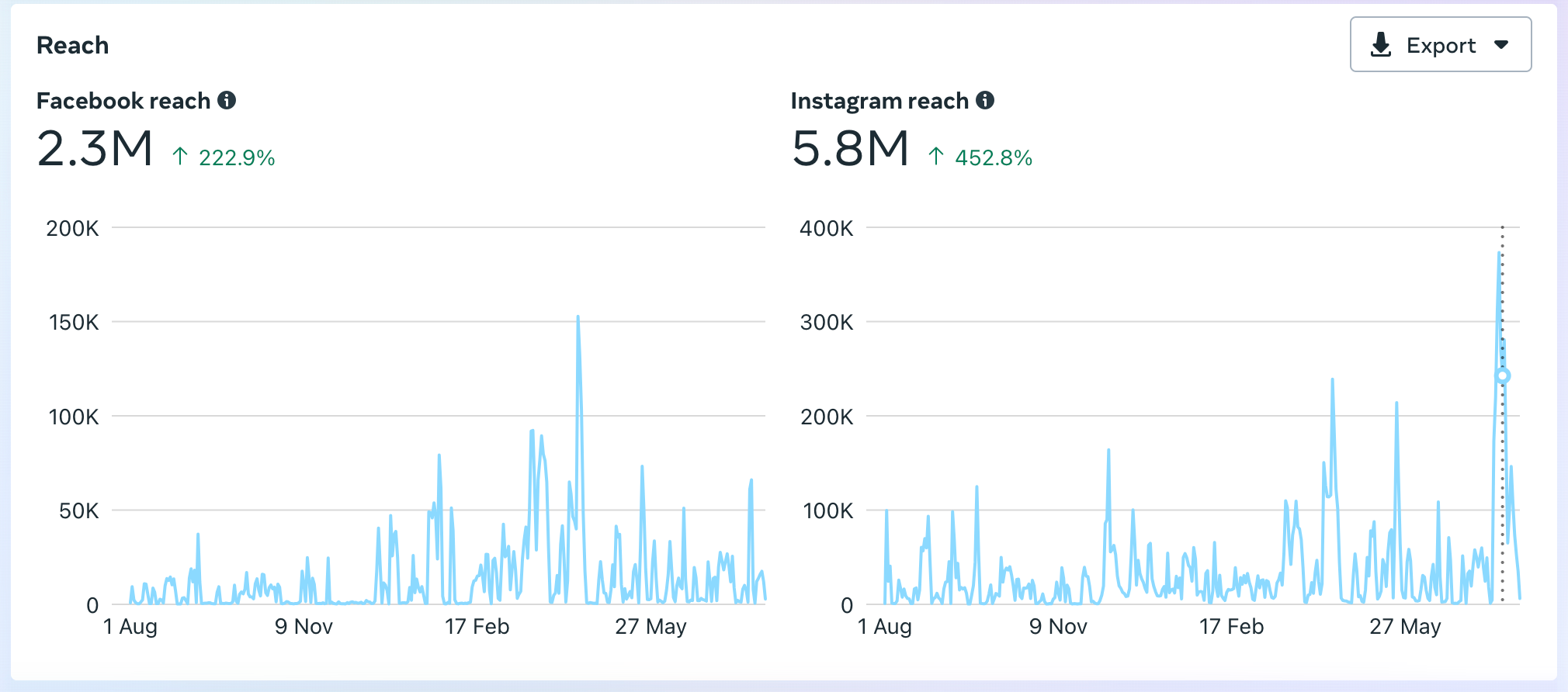Click the 400K label on Instagram chart
Viewport: 1568px width, 692px height.
click(x=826, y=229)
